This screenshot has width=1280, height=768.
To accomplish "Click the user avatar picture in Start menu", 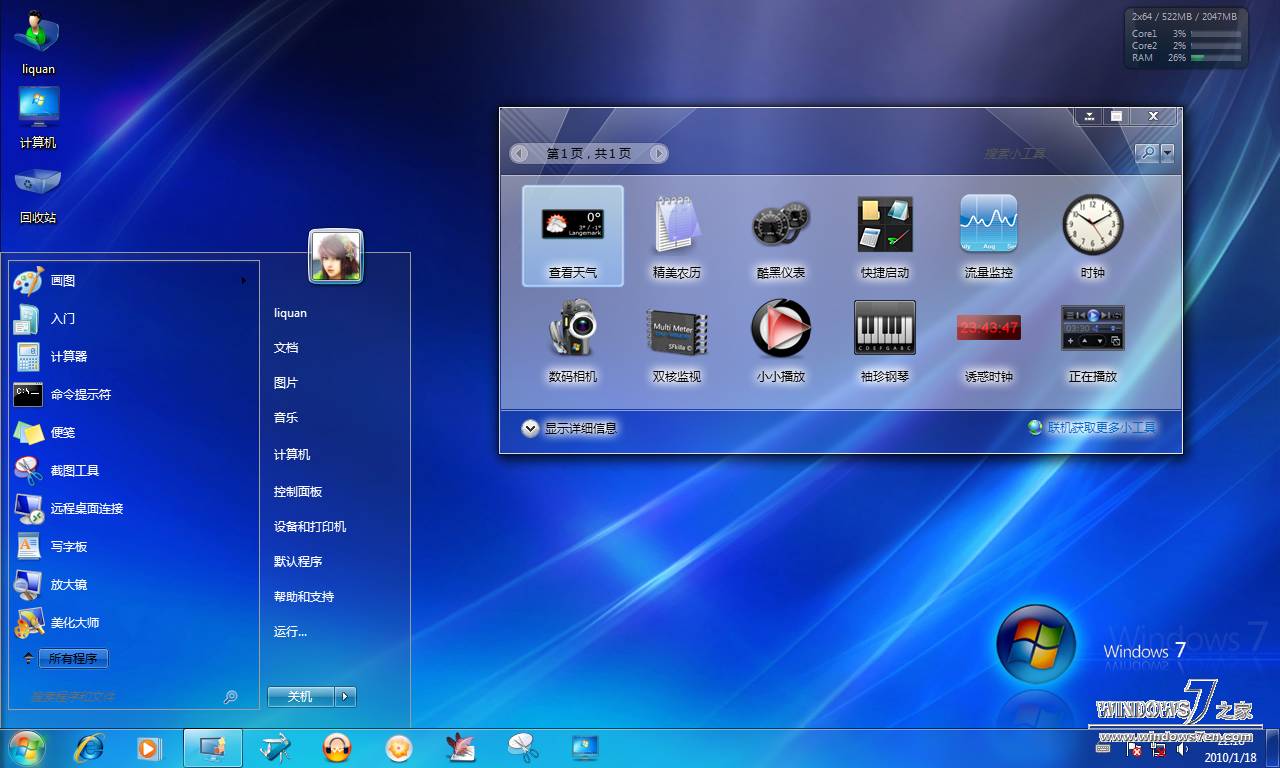I will tap(336, 256).
